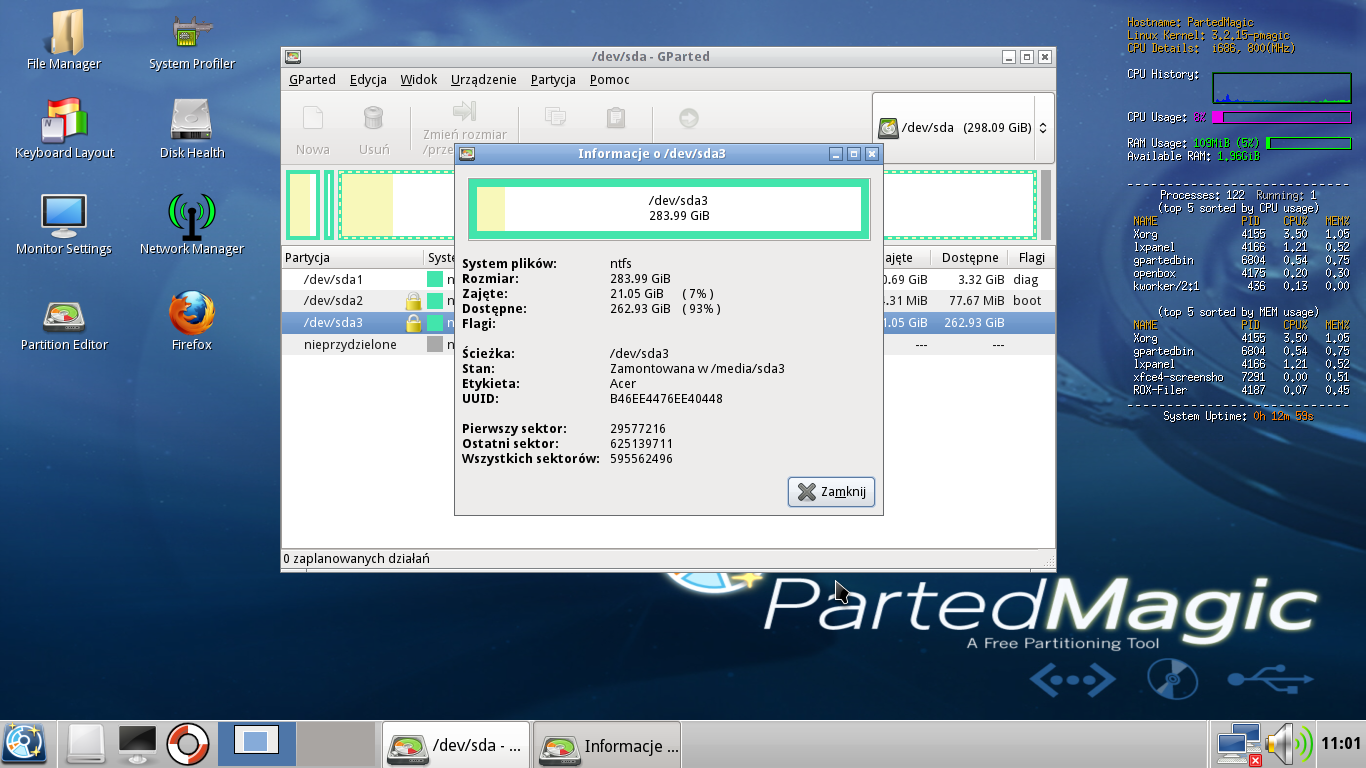This screenshot has width=1366, height=768.
Task: Switch to the /dev/sda taskbar window button
Action: tap(455, 745)
